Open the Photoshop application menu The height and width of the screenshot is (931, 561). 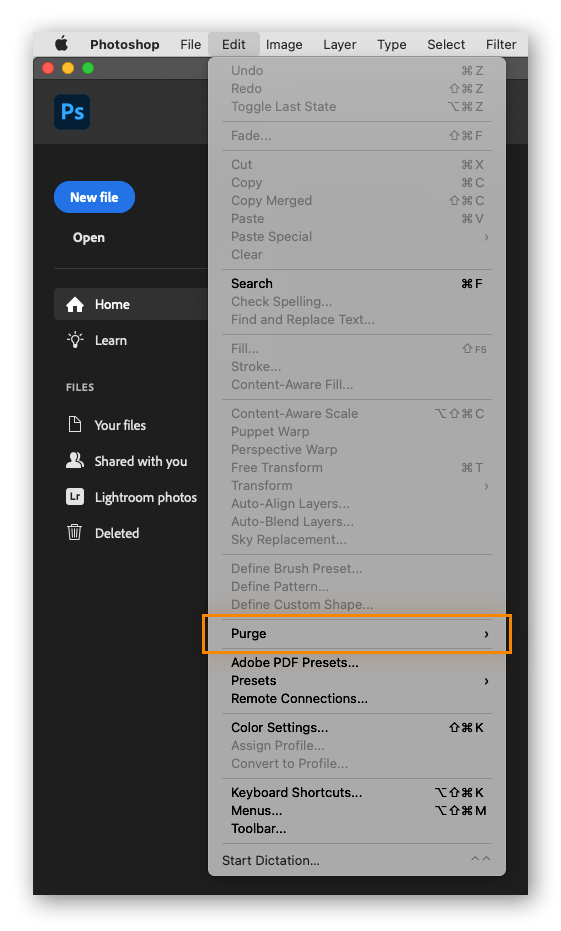(125, 45)
